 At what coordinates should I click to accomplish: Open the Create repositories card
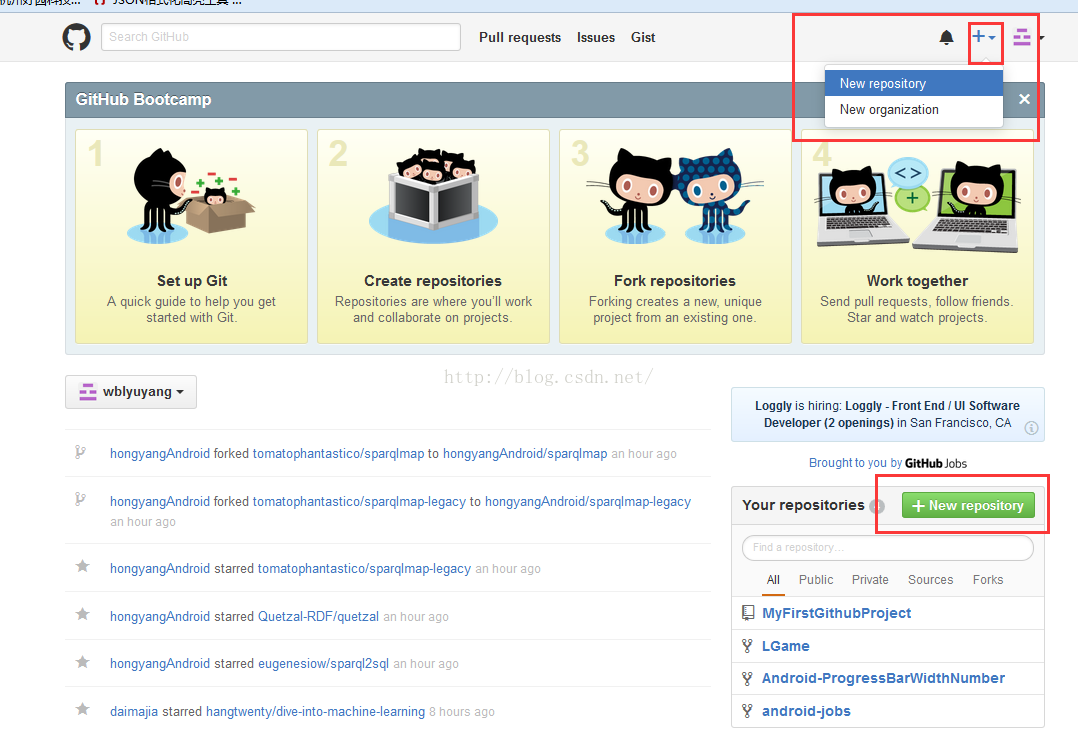click(433, 236)
